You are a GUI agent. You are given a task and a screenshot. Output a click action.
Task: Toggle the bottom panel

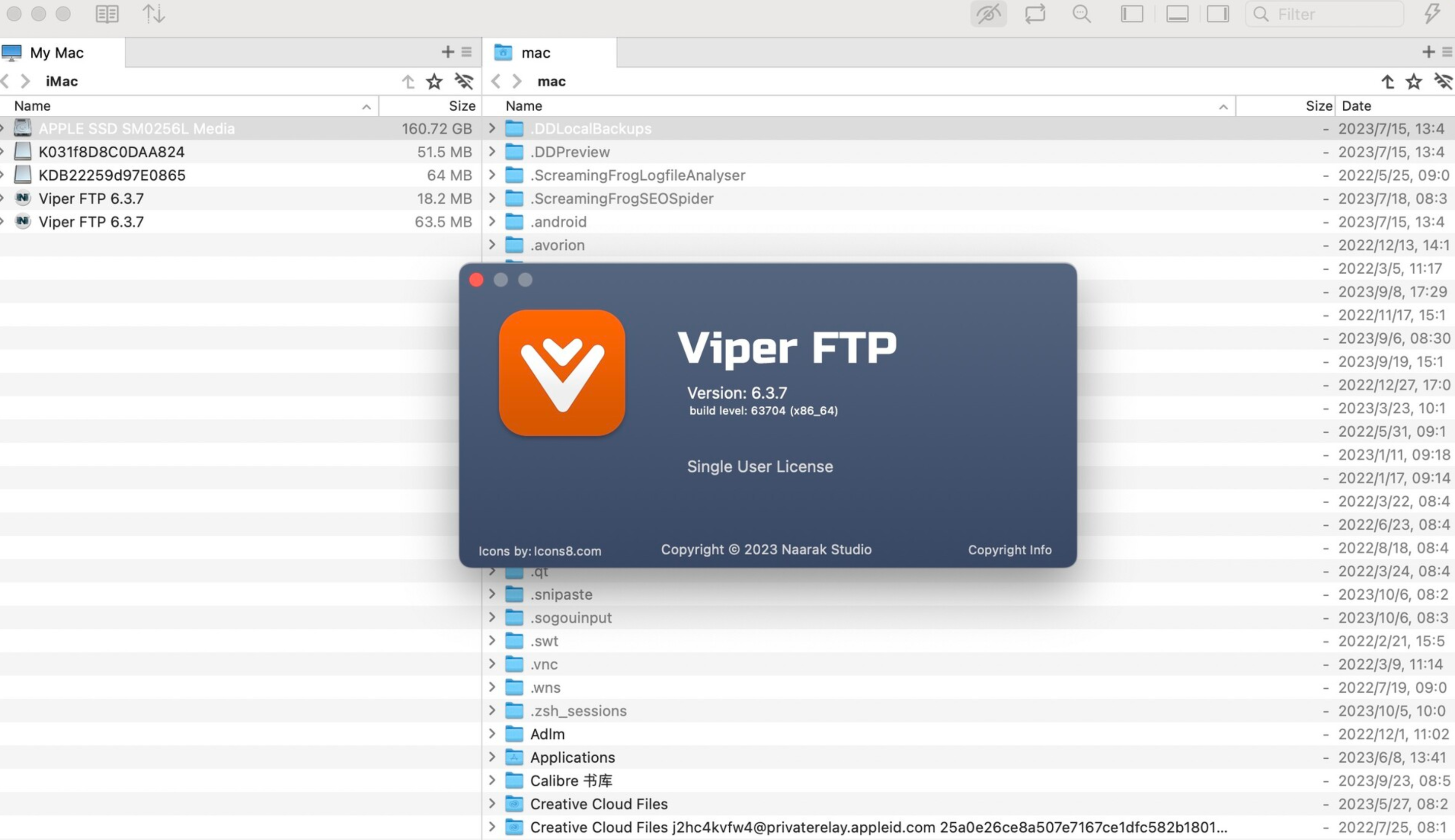coord(1177,14)
